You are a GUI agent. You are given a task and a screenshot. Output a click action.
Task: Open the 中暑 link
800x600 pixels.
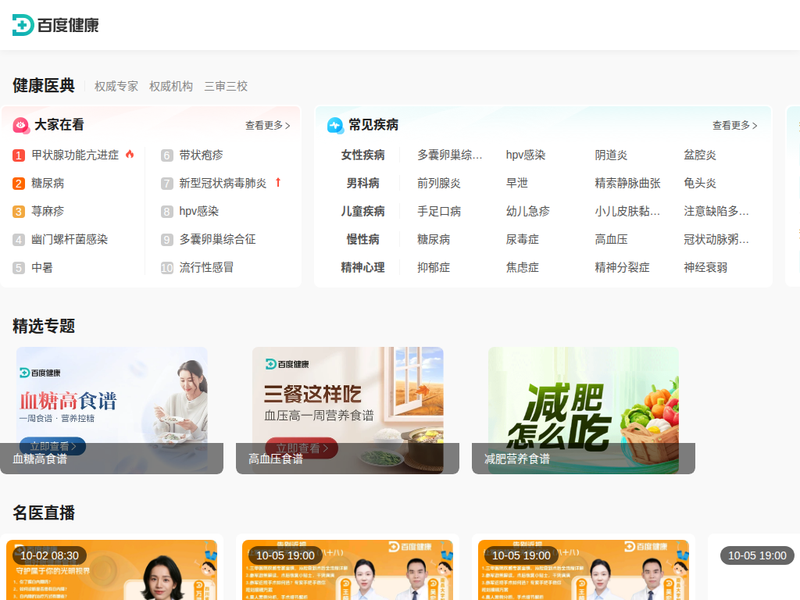(42, 267)
